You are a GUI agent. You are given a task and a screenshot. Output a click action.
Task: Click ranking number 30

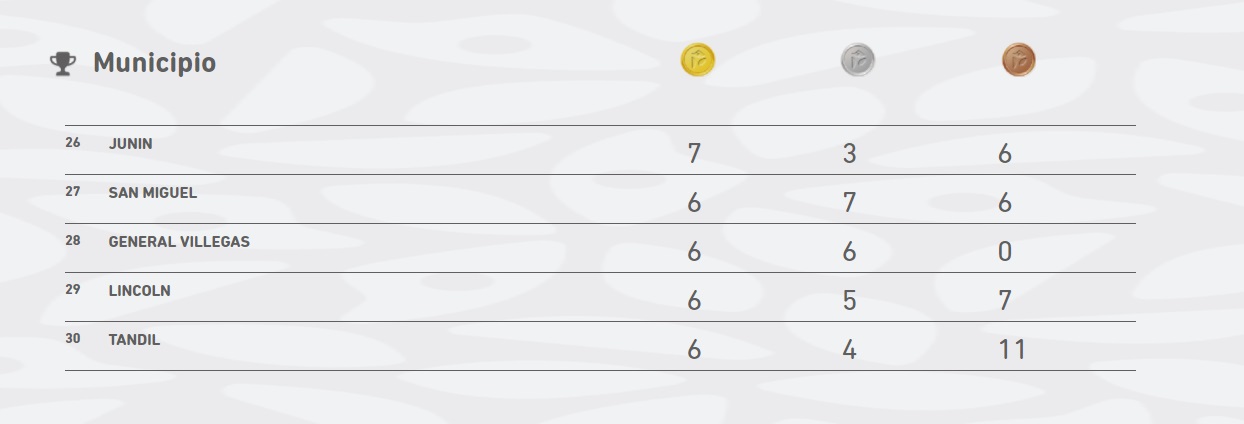point(73,339)
